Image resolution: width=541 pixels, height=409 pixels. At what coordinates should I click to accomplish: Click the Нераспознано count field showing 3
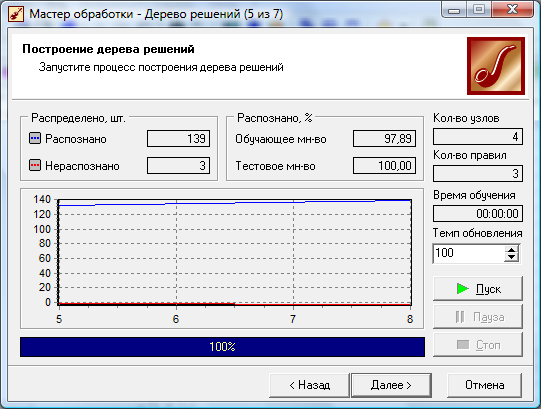click(x=178, y=165)
